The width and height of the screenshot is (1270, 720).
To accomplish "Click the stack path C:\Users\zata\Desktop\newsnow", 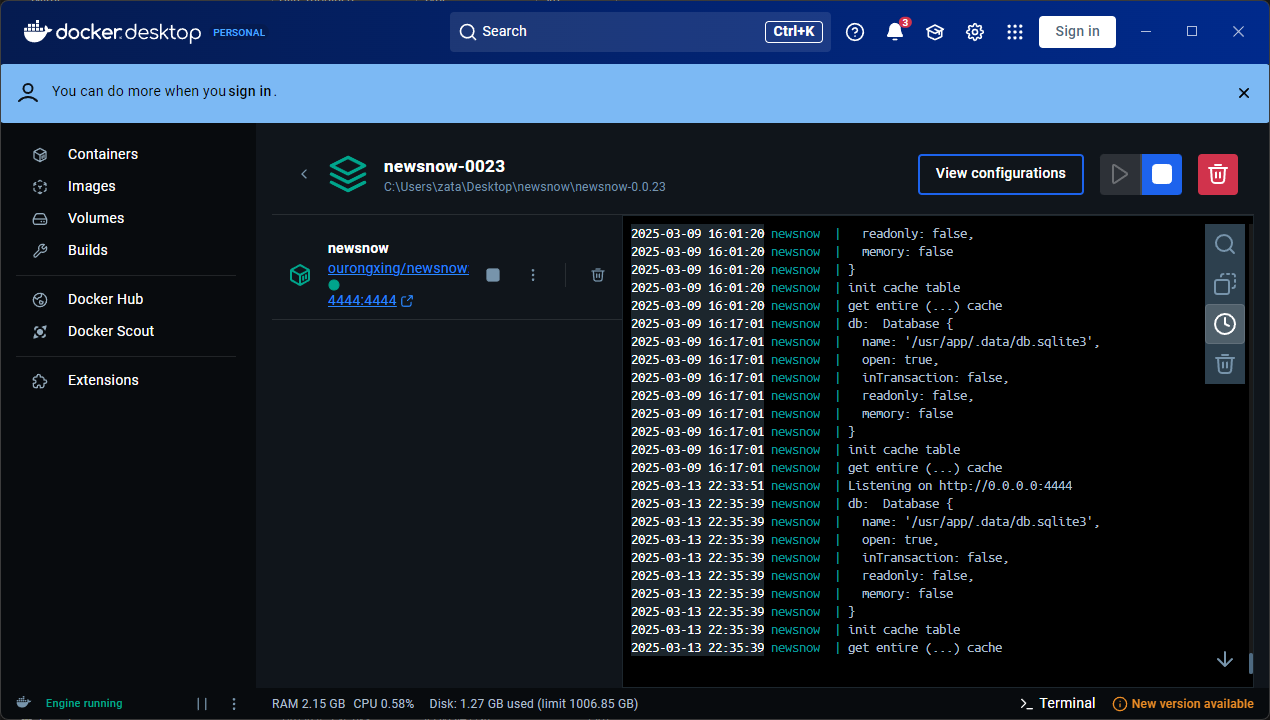I will click(x=525, y=187).
